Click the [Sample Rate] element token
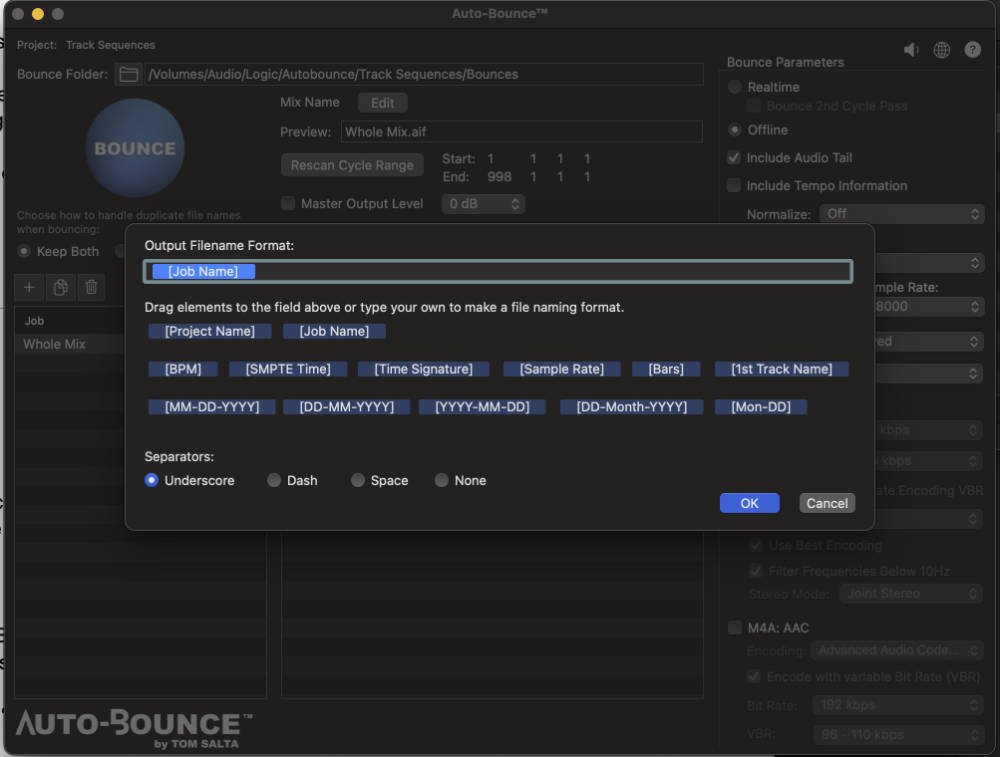Image resolution: width=1000 pixels, height=757 pixels. (562, 369)
